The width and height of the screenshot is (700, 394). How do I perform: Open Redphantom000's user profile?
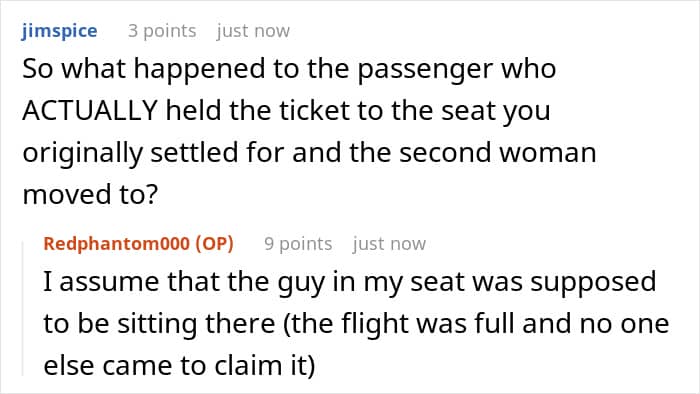[x=117, y=244]
